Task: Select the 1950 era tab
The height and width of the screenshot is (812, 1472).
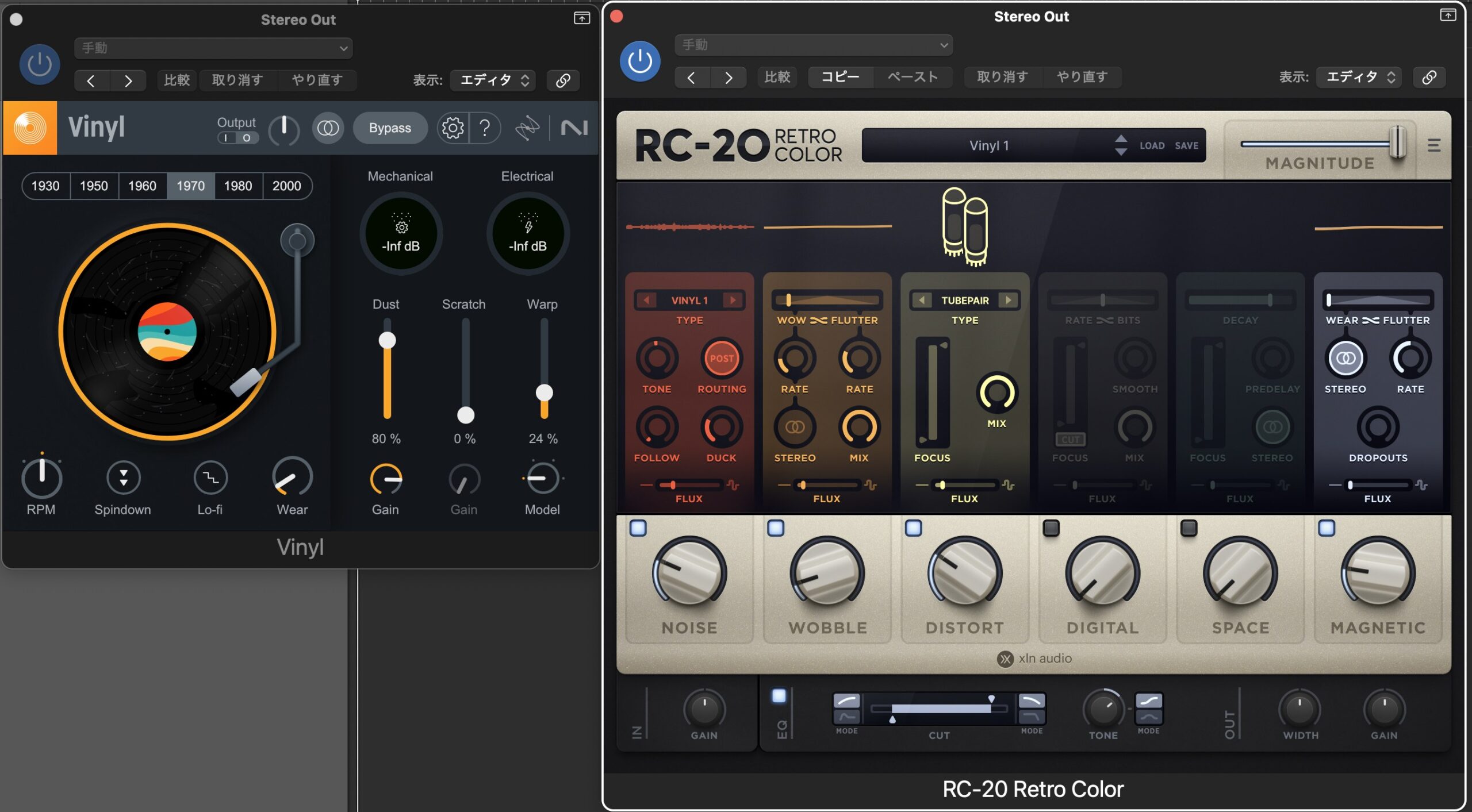Action: point(94,186)
